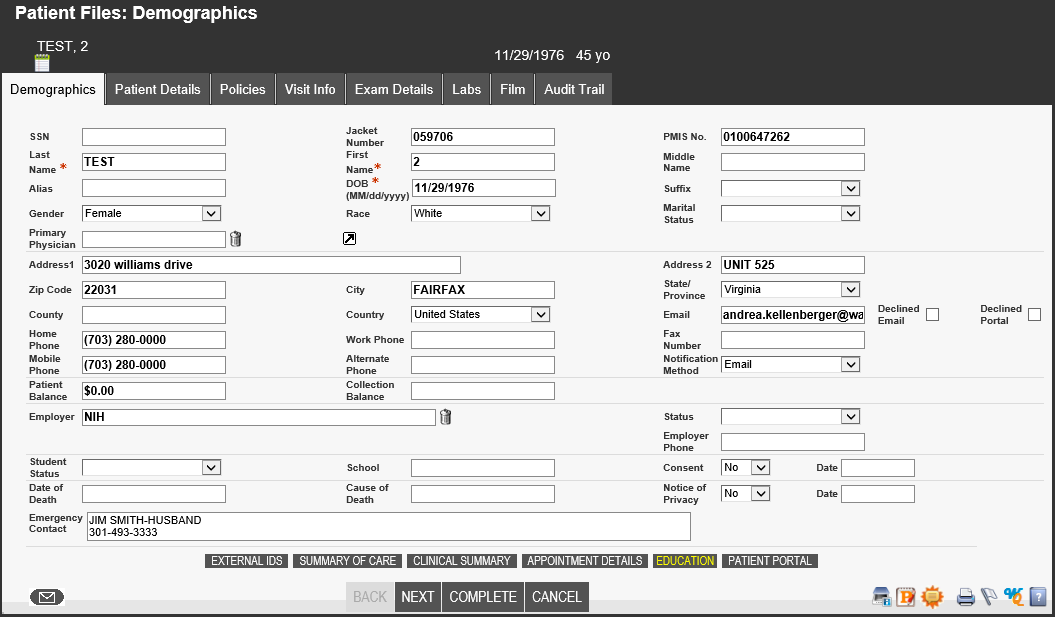Image resolution: width=1055 pixels, height=617 pixels.
Task: Expand the Race dropdown showing White
Action: point(480,213)
